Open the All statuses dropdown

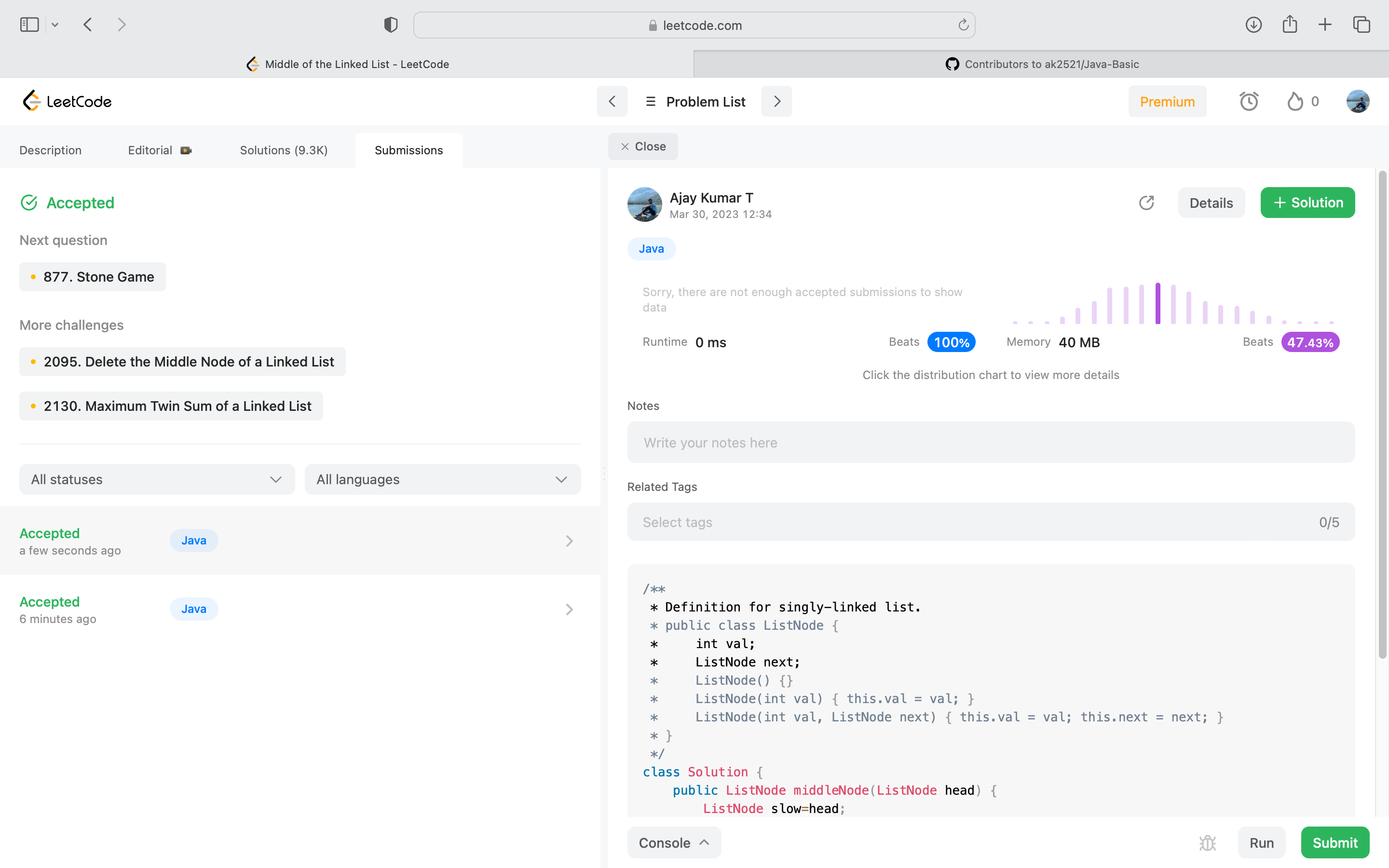pos(157,479)
